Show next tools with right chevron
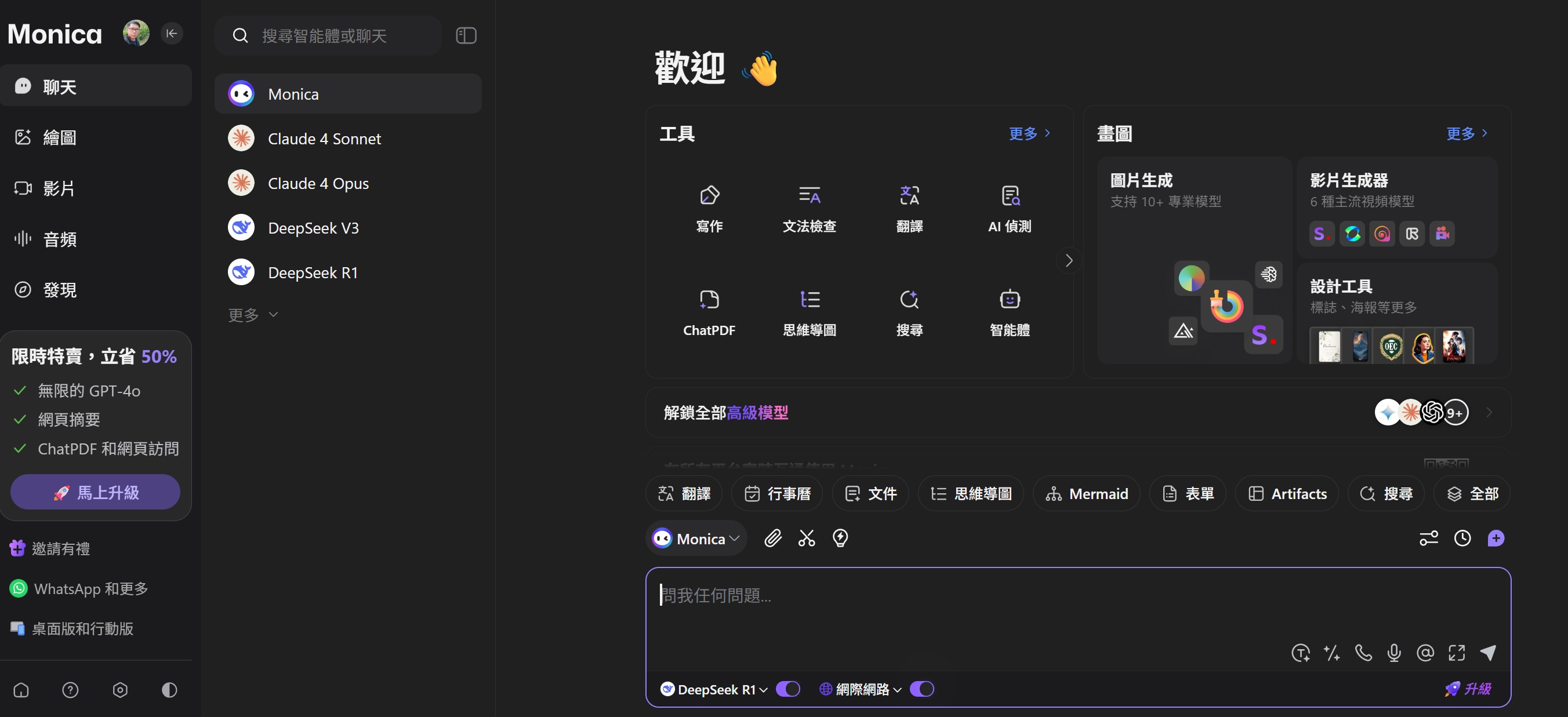Viewport: 1568px width, 717px height. pyautogui.click(x=1068, y=260)
